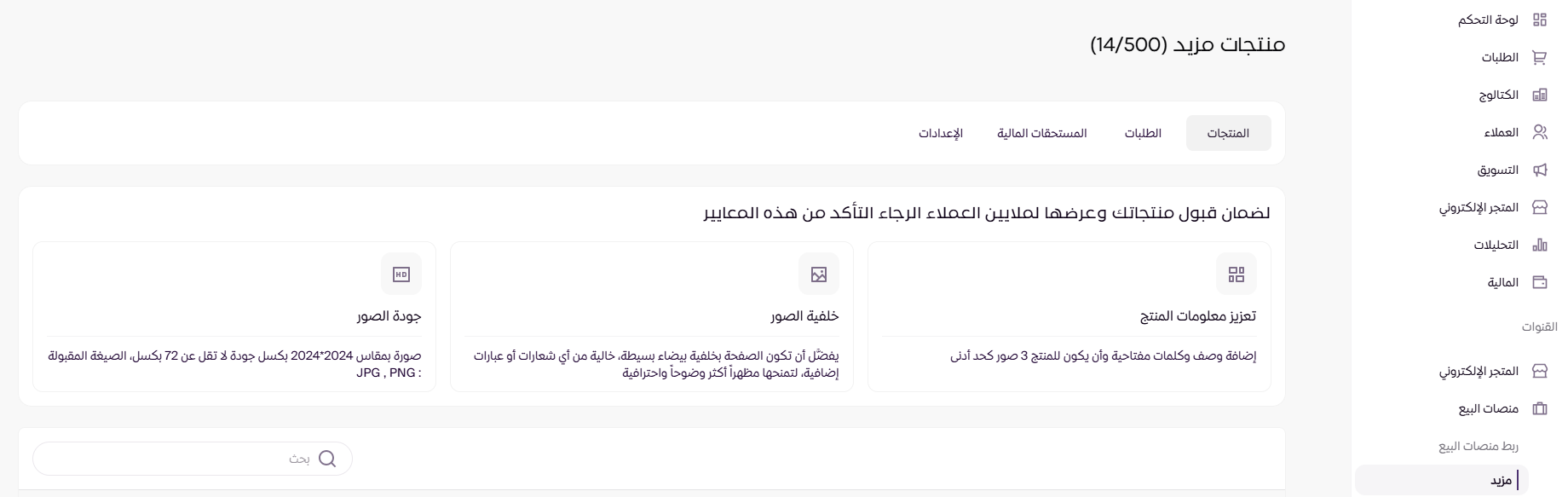Open the الإعدادات tab

coord(940,133)
